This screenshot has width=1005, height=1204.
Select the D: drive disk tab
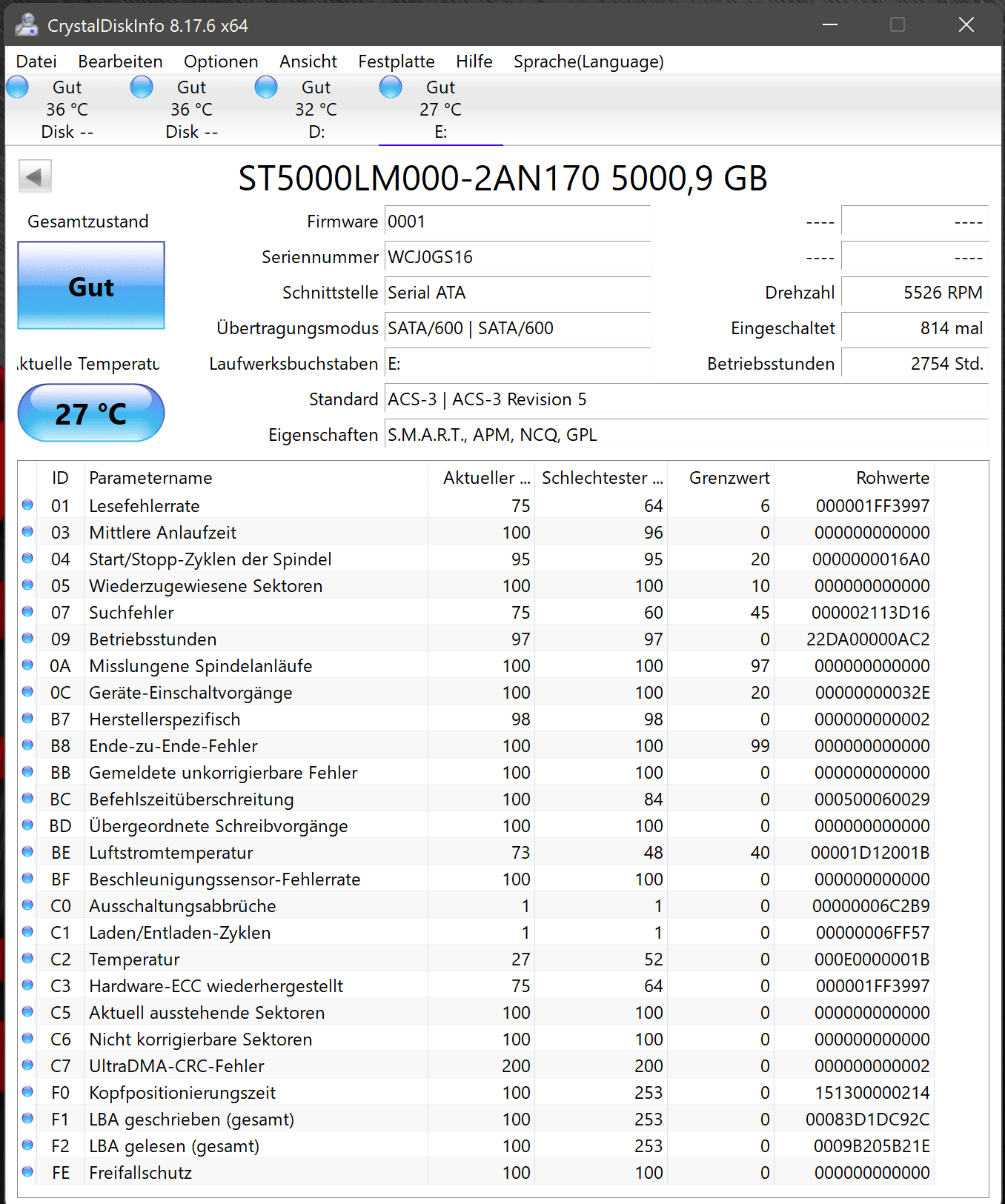coord(316,110)
